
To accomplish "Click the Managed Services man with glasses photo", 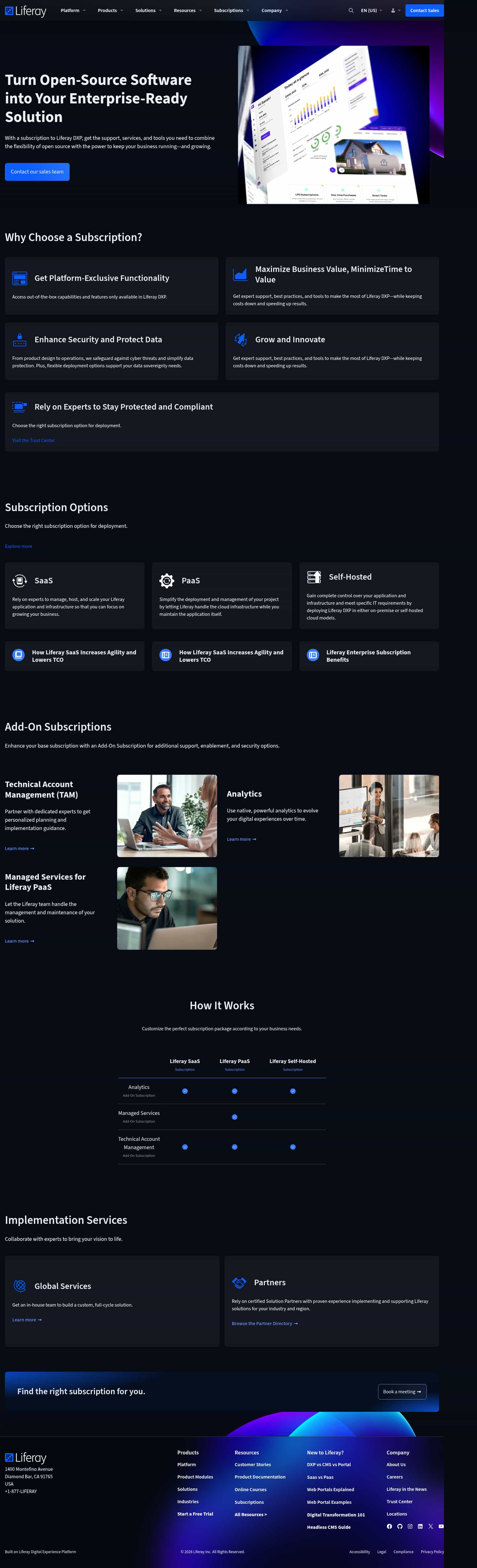I will click(167, 908).
